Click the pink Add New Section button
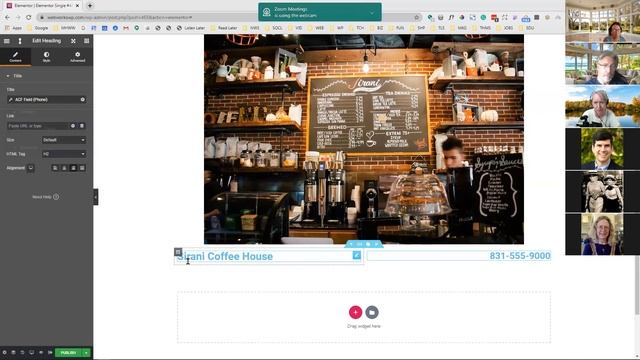This screenshot has height=360, width=640. (356, 312)
